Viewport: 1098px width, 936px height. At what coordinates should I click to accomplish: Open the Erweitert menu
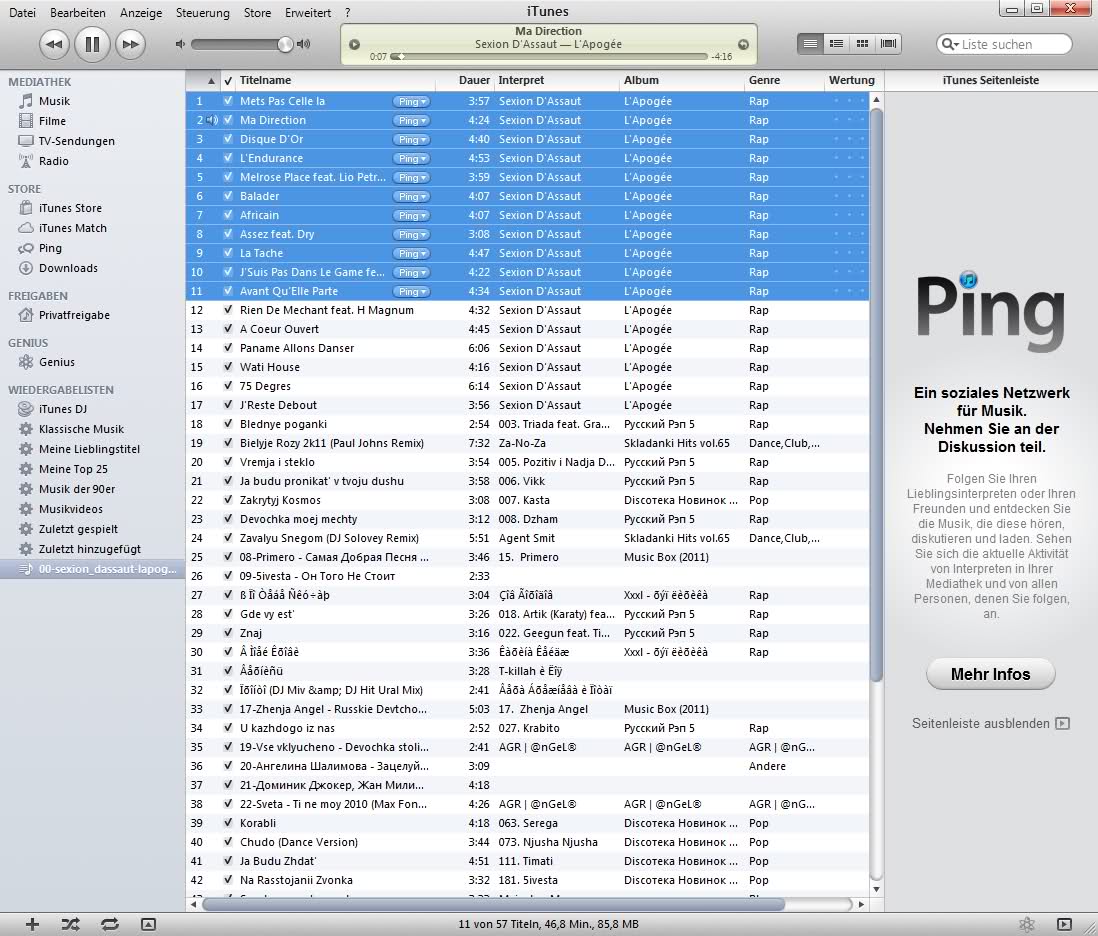click(x=308, y=13)
